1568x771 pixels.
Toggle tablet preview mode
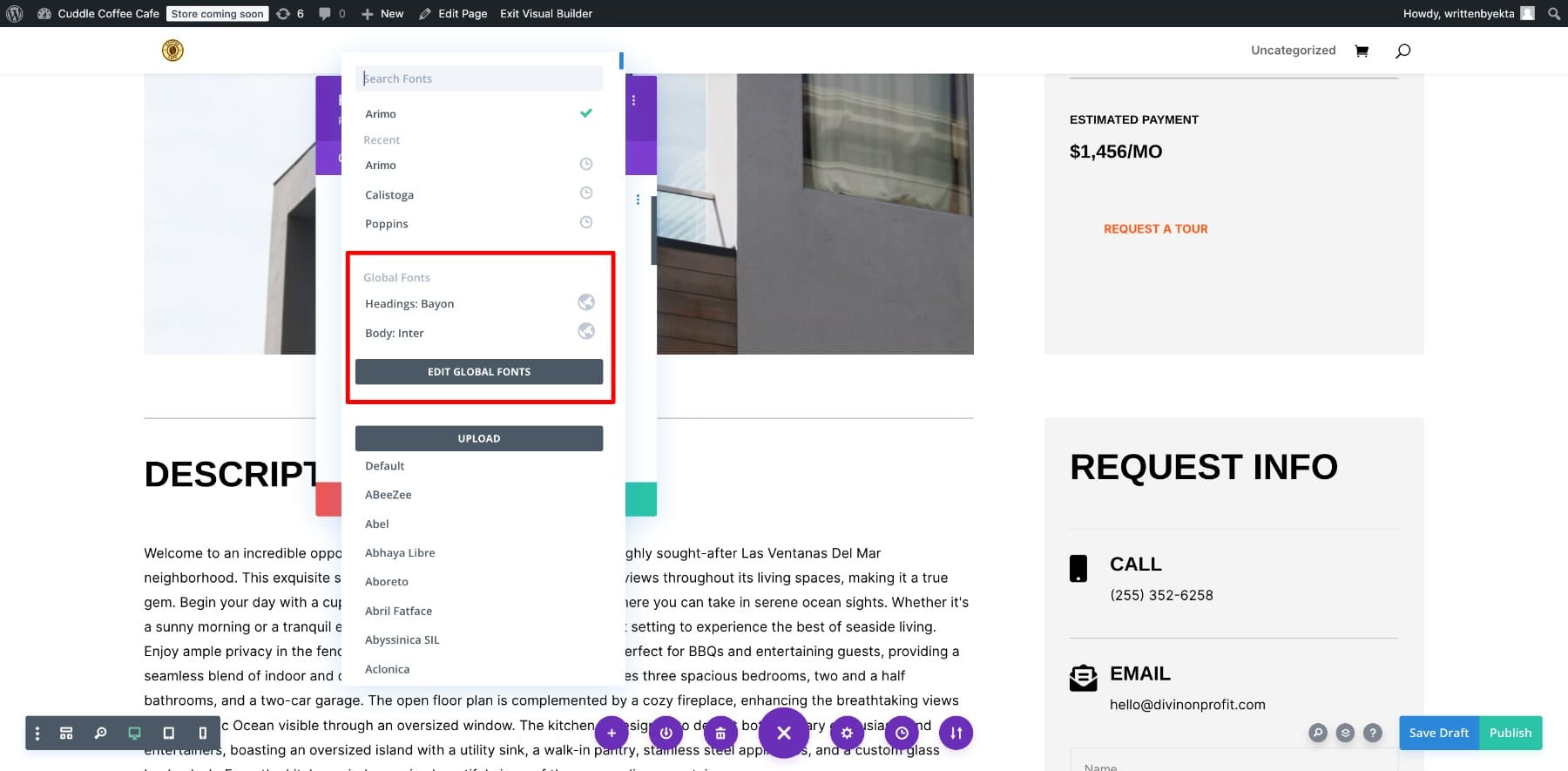click(x=169, y=734)
